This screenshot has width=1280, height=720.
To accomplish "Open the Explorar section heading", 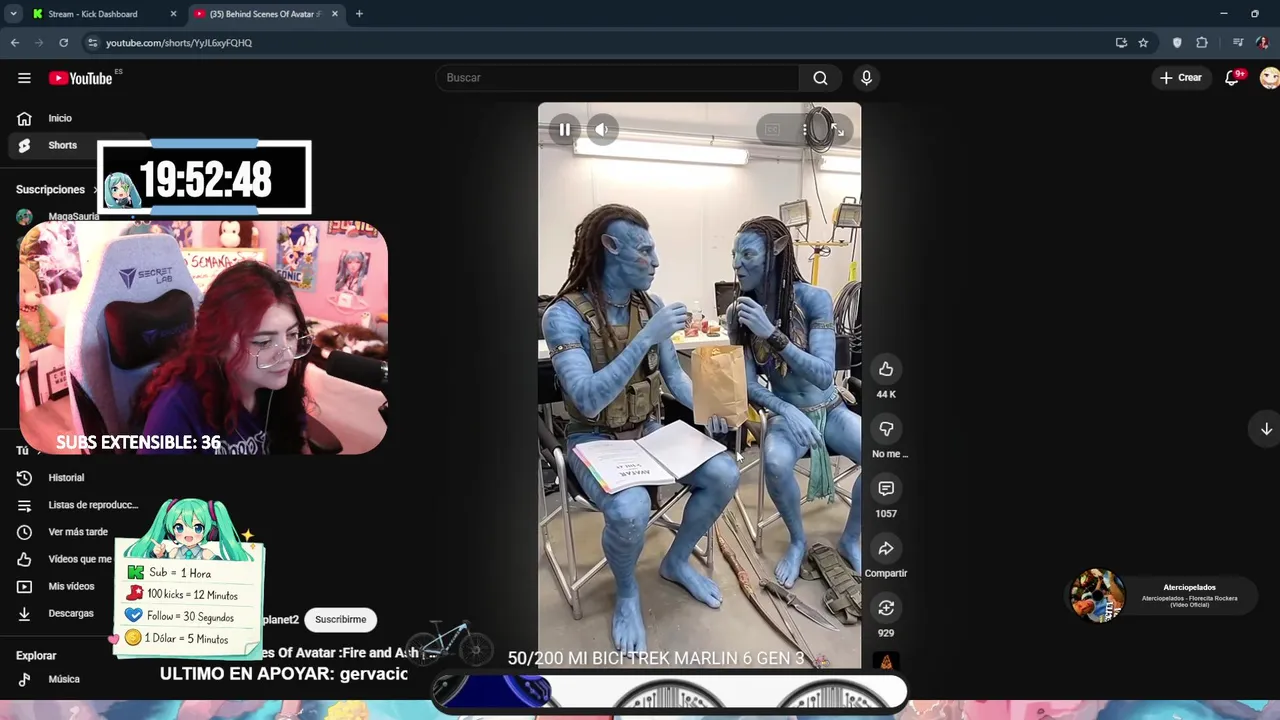I will point(36,656).
